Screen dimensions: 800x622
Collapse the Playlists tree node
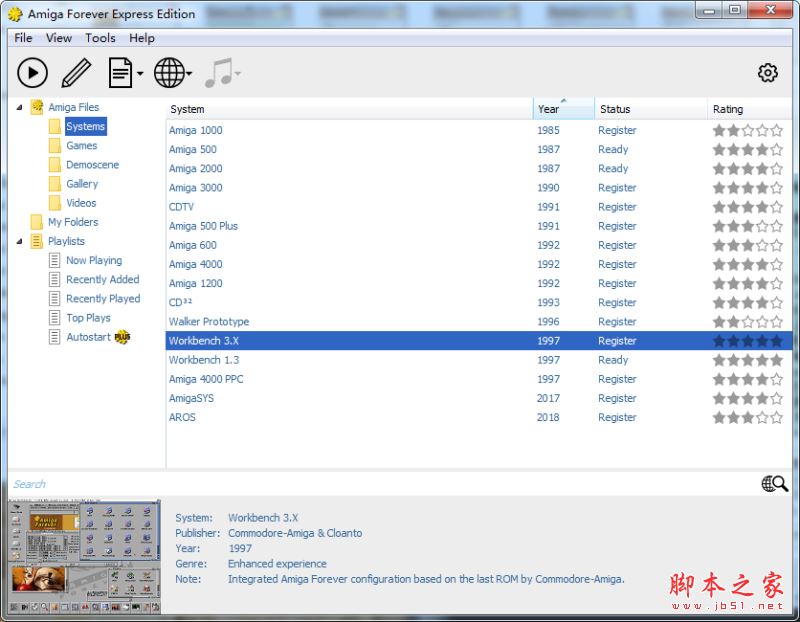[19, 241]
